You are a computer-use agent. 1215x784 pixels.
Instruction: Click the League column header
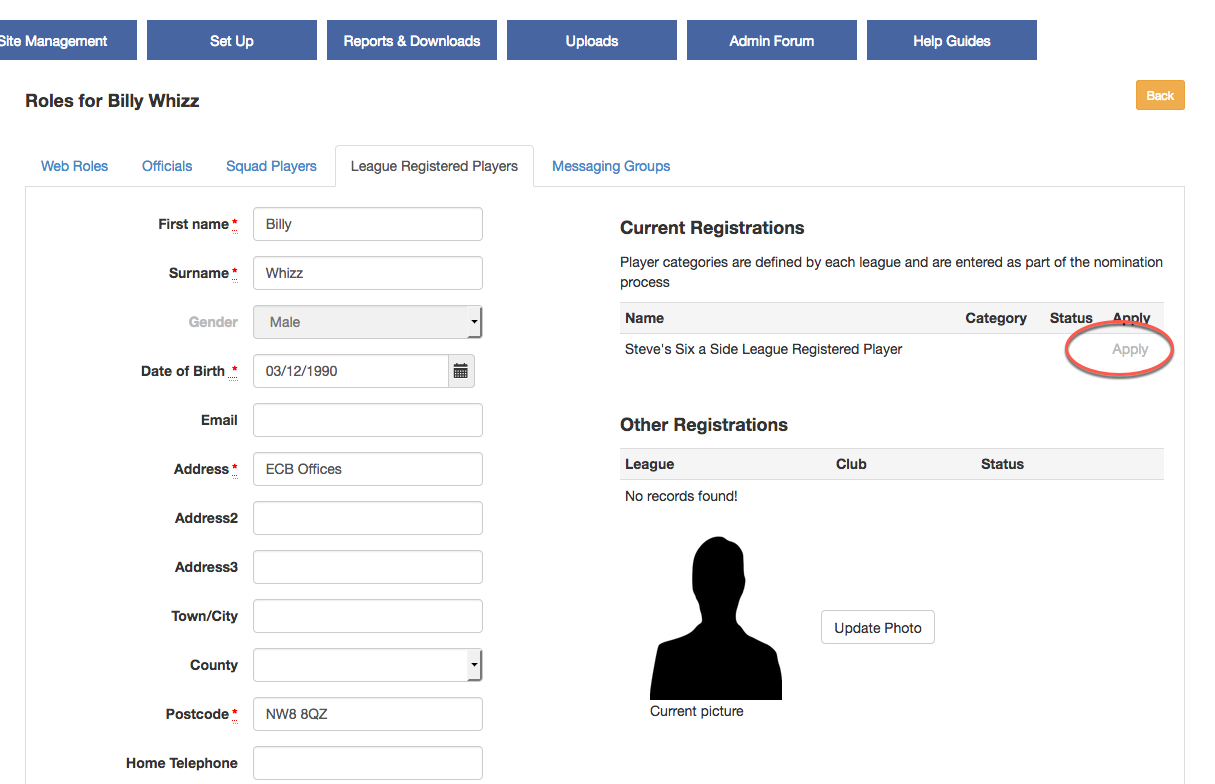click(x=649, y=464)
